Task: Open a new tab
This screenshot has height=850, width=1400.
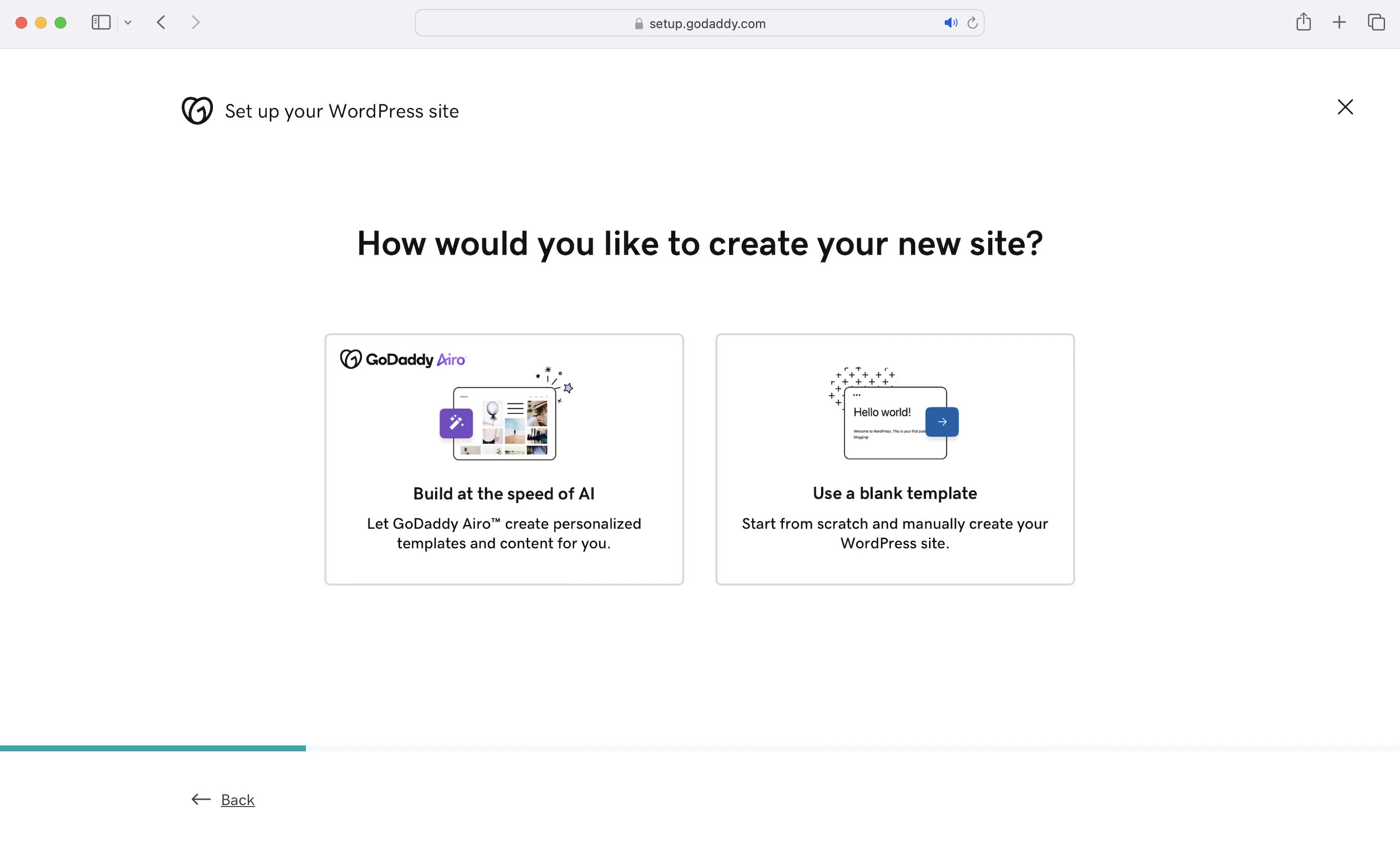Action: [1339, 23]
